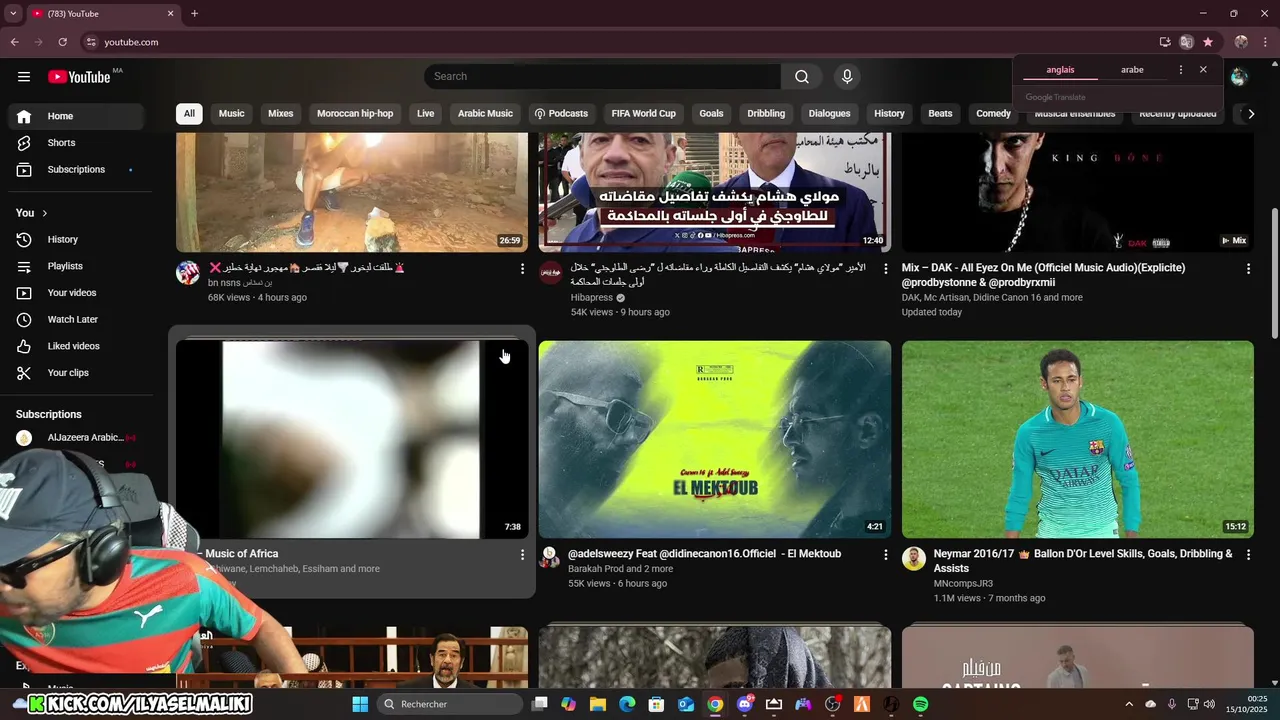Select the anglais translate tab
This screenshot has height=720, width=1280.
coord(1060,70)
